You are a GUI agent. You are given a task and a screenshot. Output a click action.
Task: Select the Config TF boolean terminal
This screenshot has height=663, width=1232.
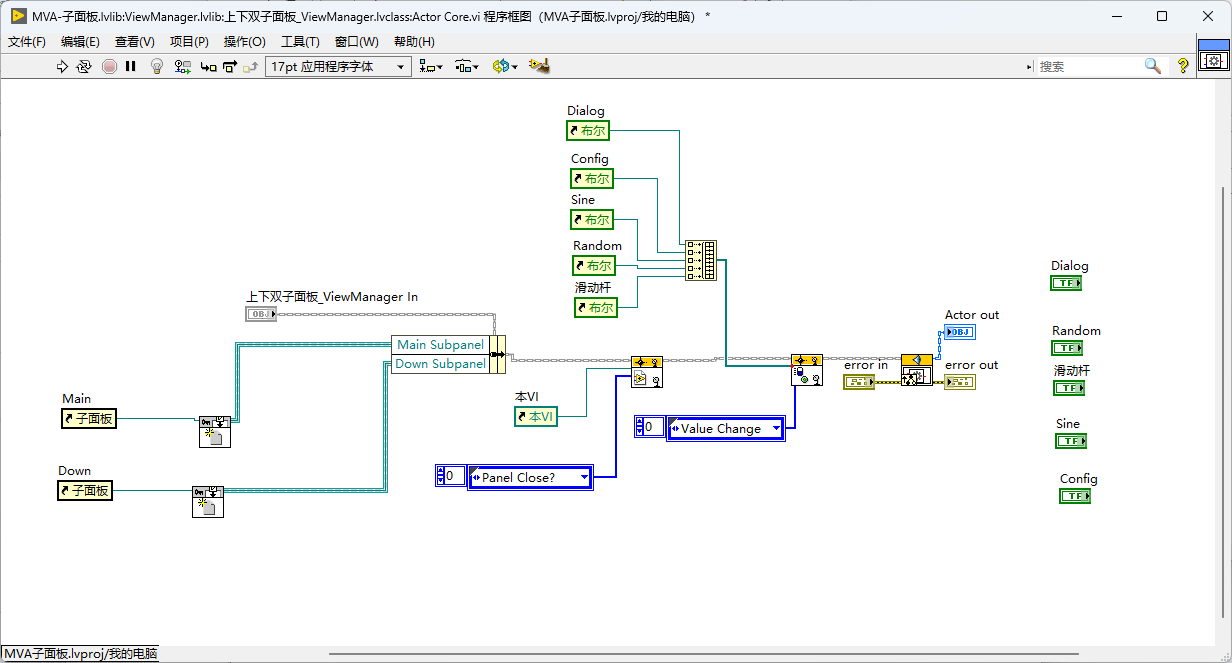(1075, 495)
